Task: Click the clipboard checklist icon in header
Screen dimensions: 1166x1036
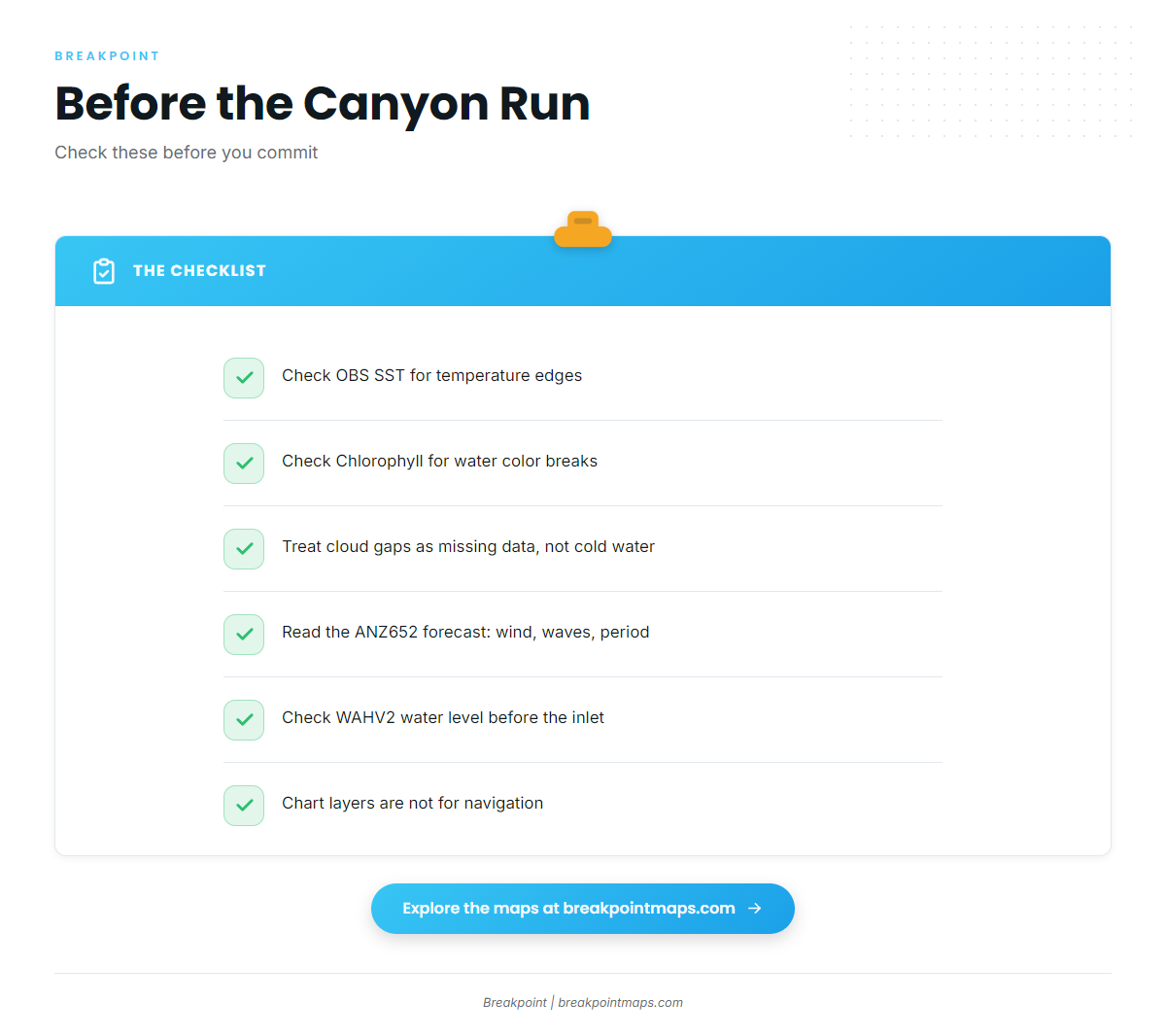Action: [x=104, y=271]
